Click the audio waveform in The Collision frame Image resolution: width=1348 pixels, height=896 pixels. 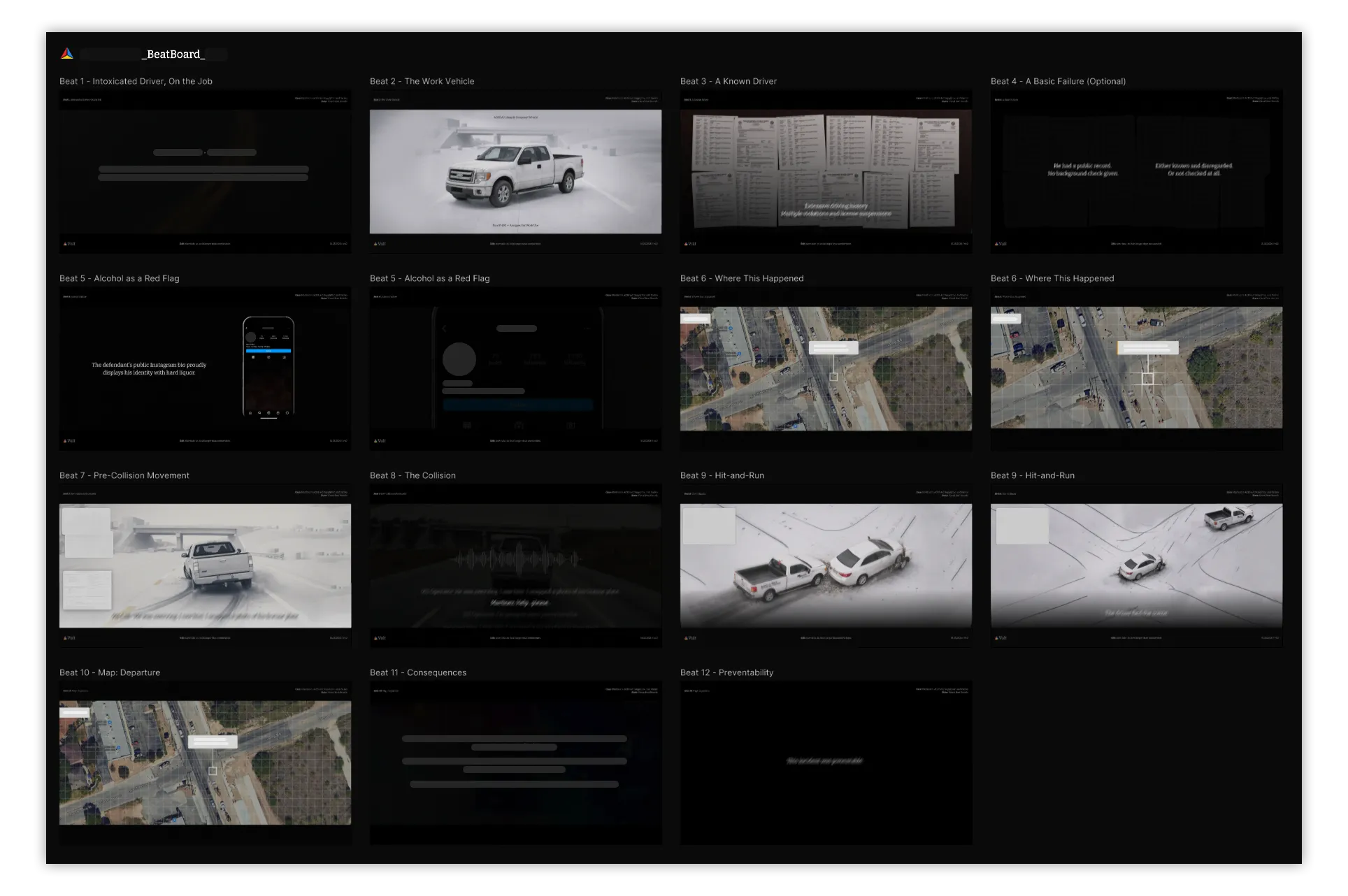(515, 559)
